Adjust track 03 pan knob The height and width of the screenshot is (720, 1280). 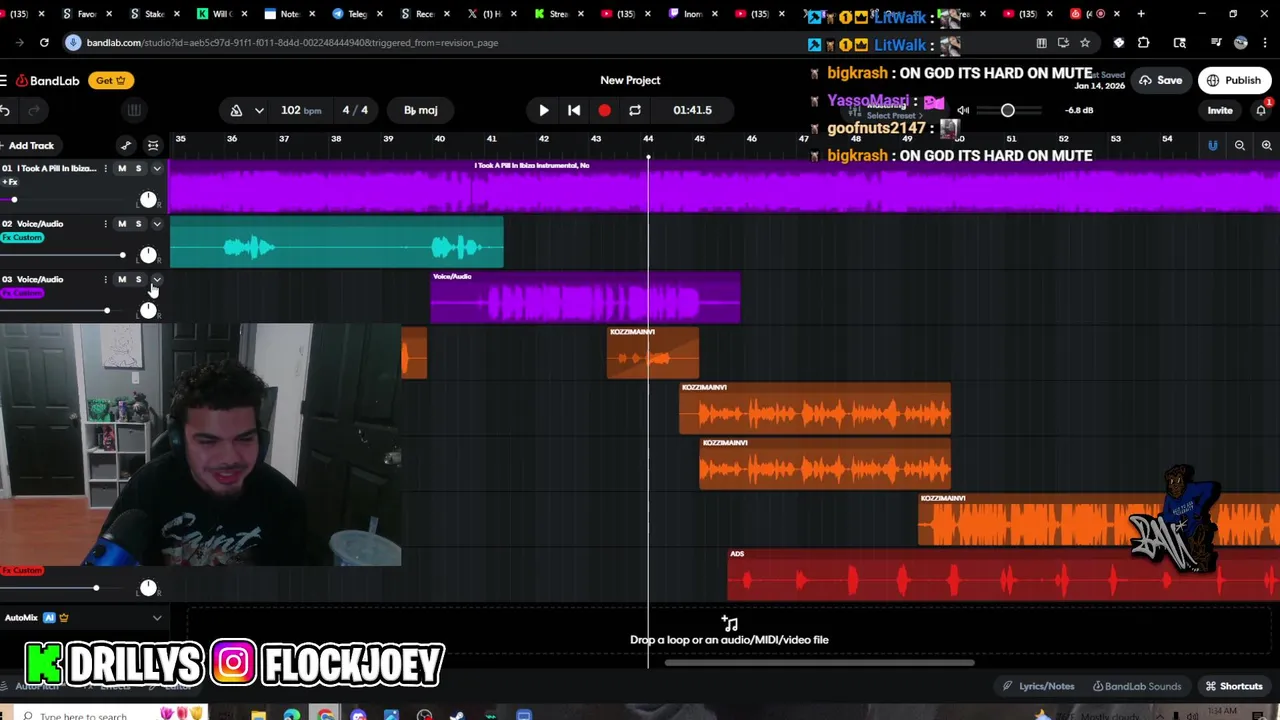click(148, 311)
